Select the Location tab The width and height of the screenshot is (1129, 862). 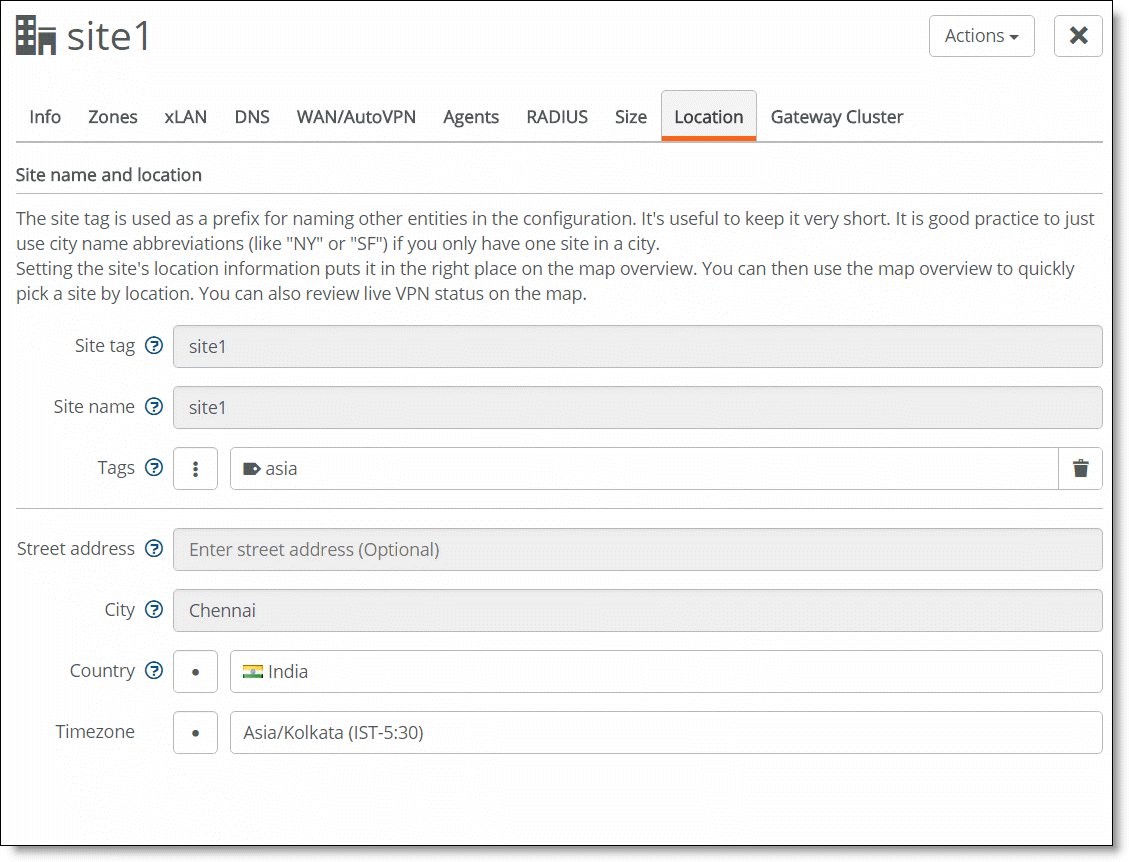[x=709, y=116]
